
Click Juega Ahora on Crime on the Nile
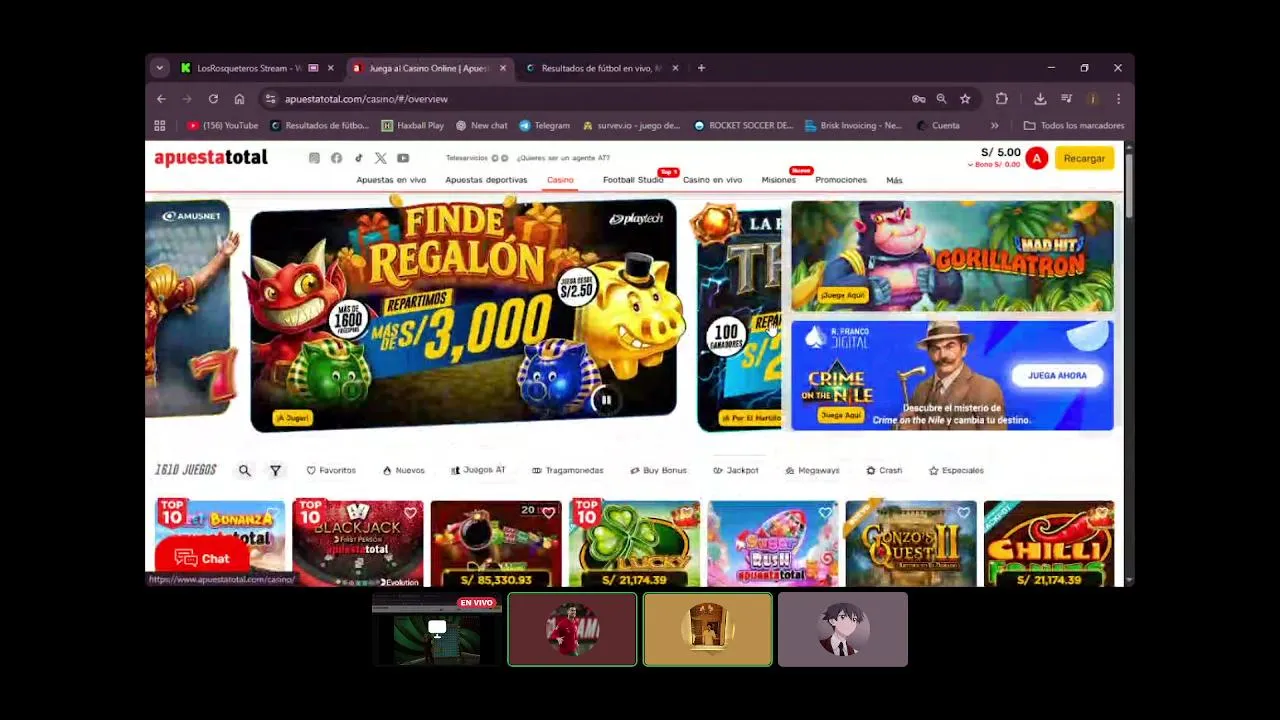pos(1057,375)
